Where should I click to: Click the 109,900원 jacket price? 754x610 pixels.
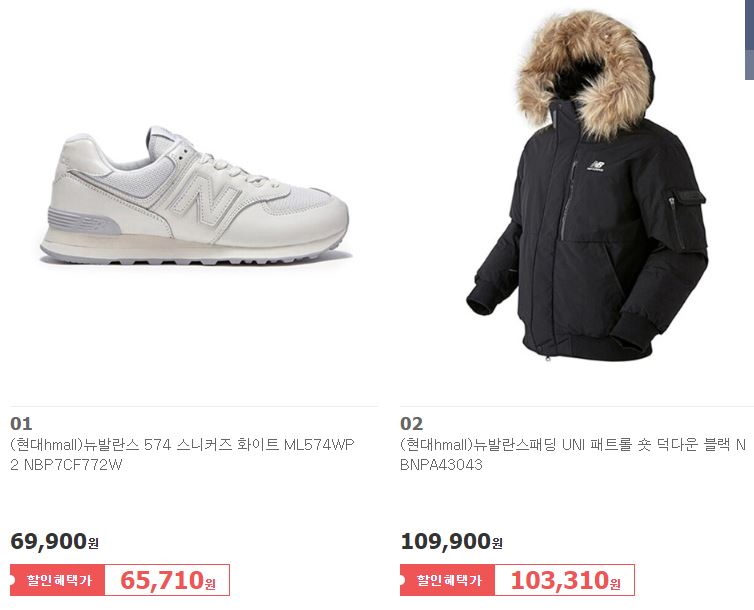[452, 541]
